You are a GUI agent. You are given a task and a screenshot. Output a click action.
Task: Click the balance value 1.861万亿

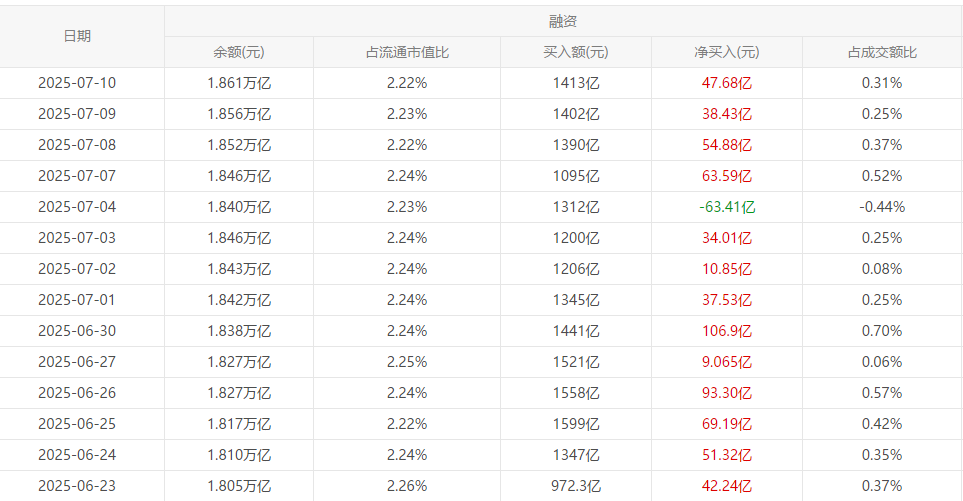[239, 83]
